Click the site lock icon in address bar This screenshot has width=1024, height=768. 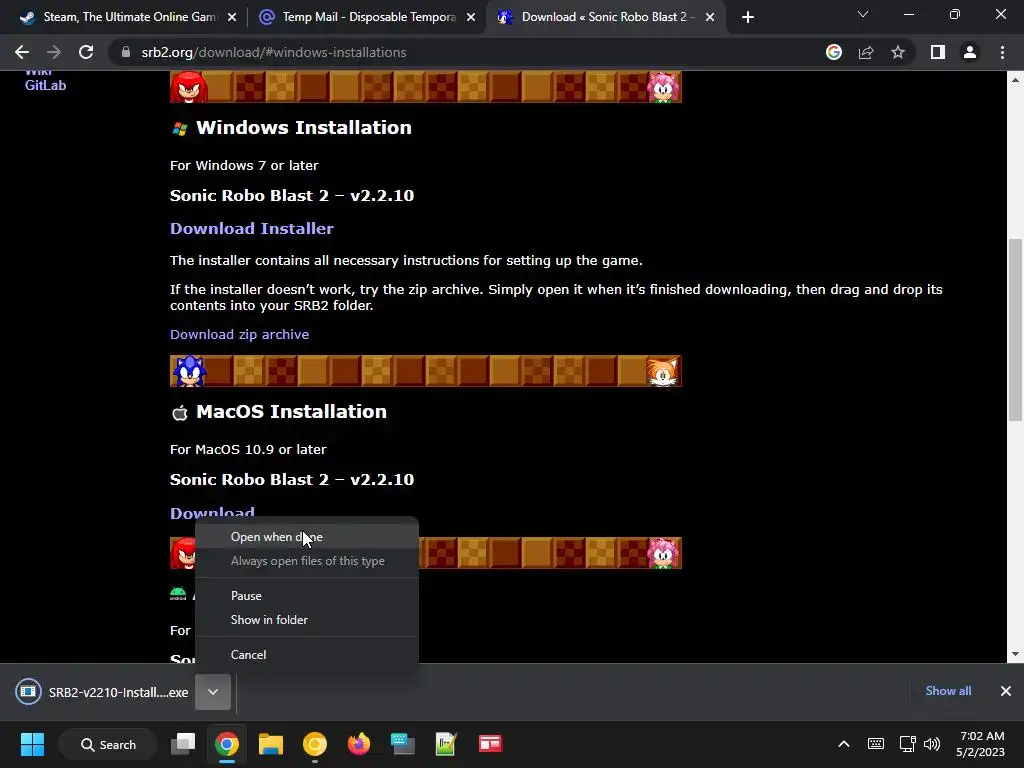125,52
